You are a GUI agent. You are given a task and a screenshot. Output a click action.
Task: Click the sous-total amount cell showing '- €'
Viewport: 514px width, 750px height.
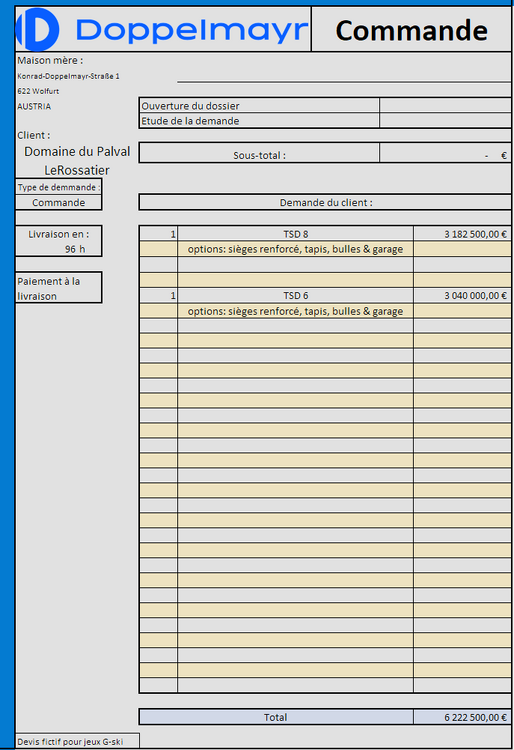pyautogui.click(x=445, y=153)
